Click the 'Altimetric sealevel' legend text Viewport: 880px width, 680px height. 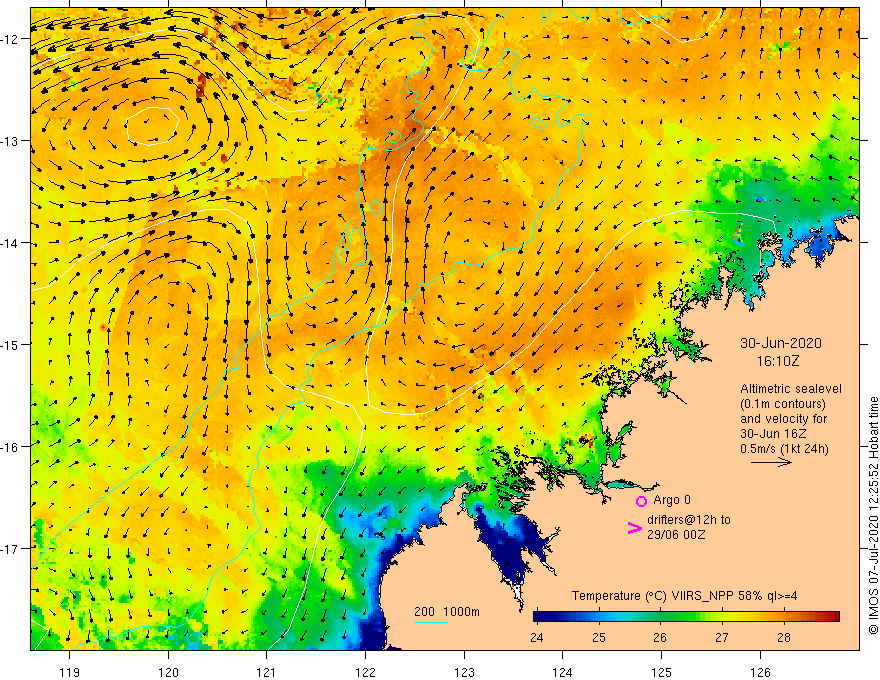791,389
